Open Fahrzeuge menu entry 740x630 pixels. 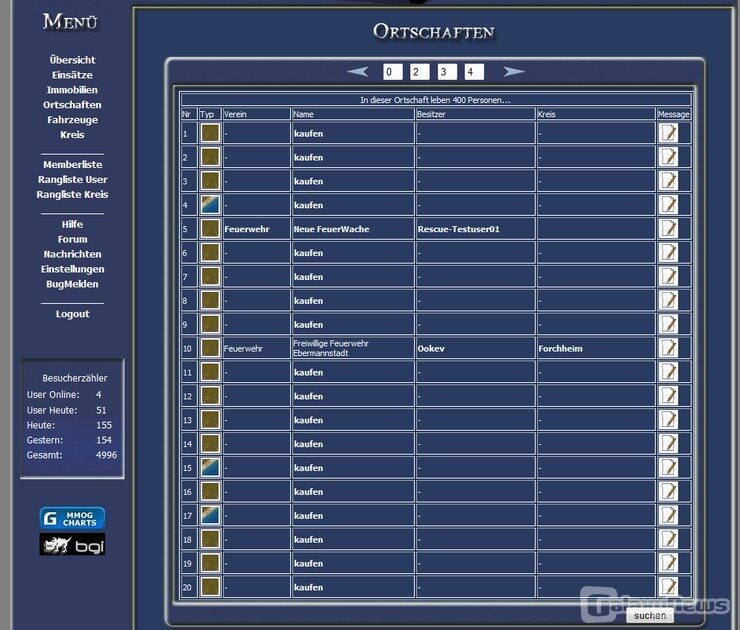(72, 120)
